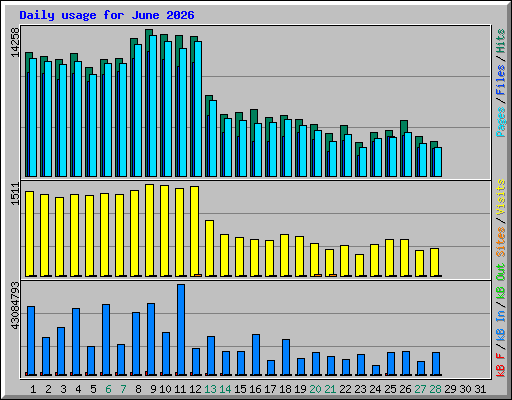Click the red 'kB F' legend label

tap(501, 365)
